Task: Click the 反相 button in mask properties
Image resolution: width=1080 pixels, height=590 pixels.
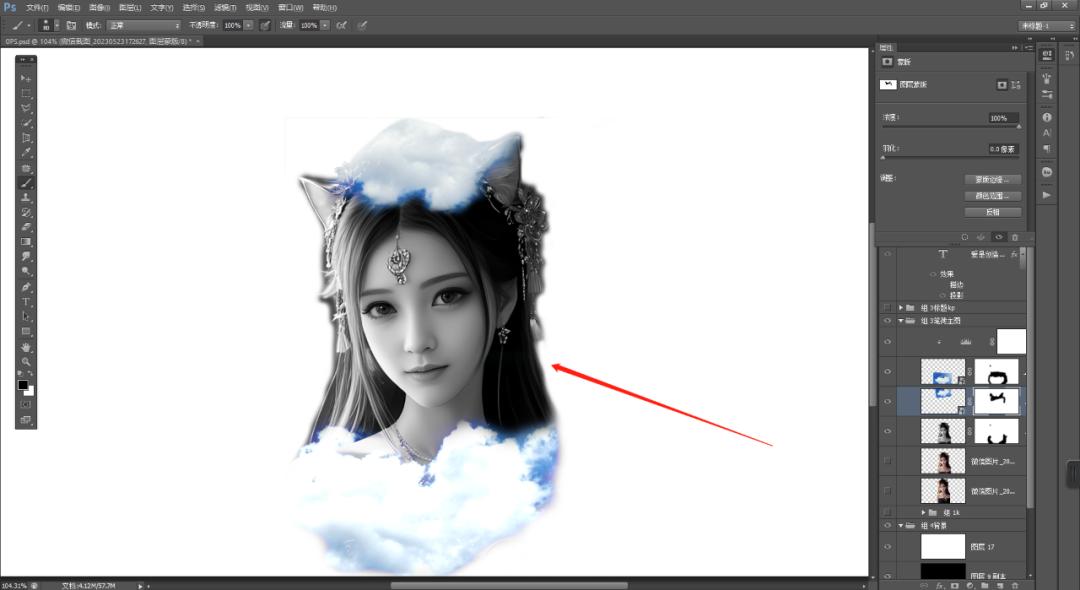Action: coord(992,212)
